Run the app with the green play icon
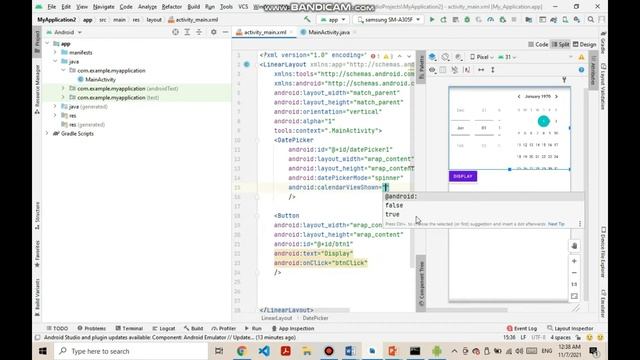 [432, 20]
